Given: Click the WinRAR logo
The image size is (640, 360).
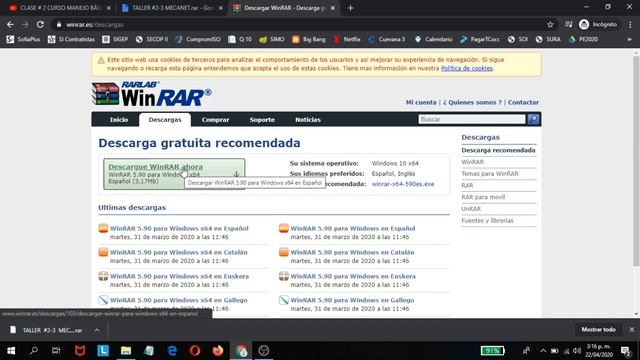Looking at the screenshot, I should [x=151, y=94].
